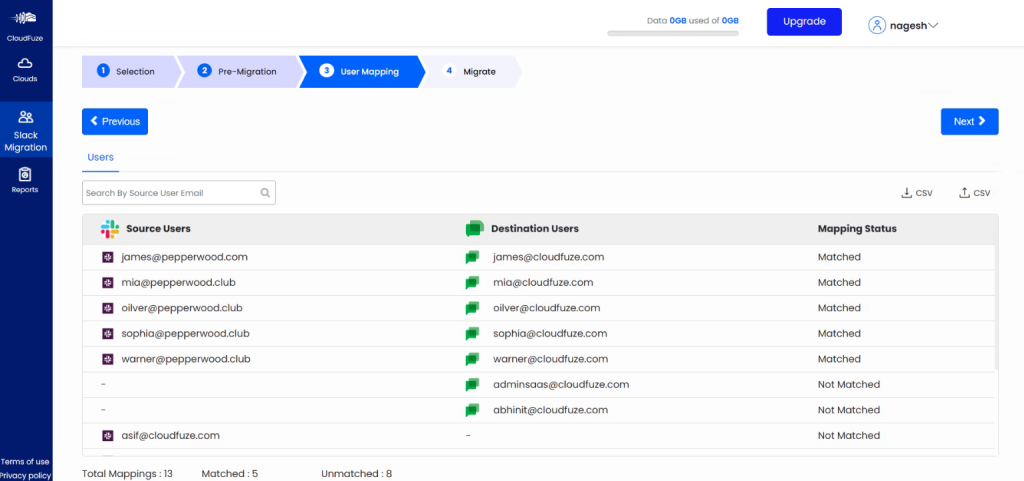Click the Slack icon beside warner@pepperwood.club
The width and height of the screenshot is (1024, 481).
pyautogui.click(x=108, y=359)
